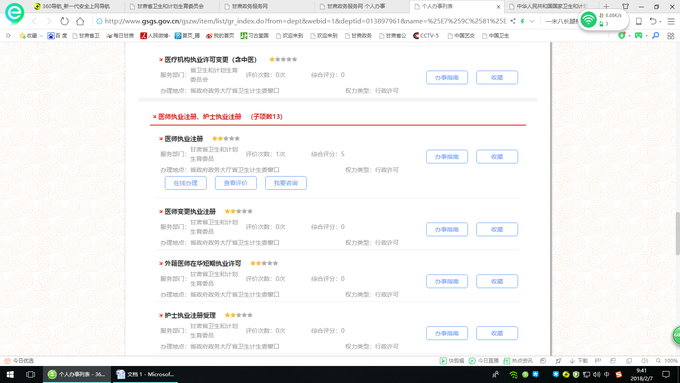Click the undo closed-tab arrow icon
The height and width of the screenshot is (383, 680).
653,21
